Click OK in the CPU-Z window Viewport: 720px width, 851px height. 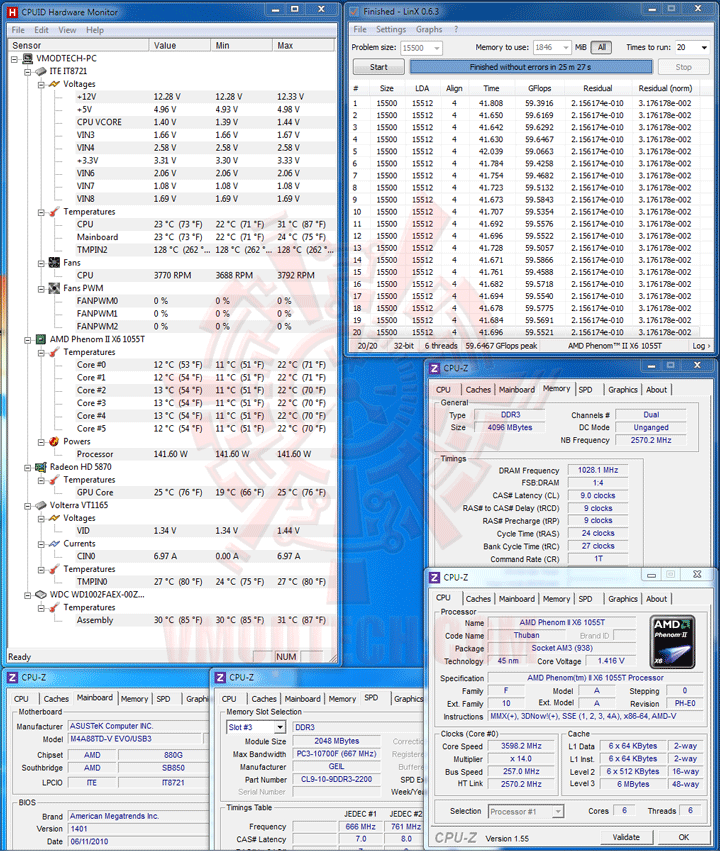click(684, 837)
